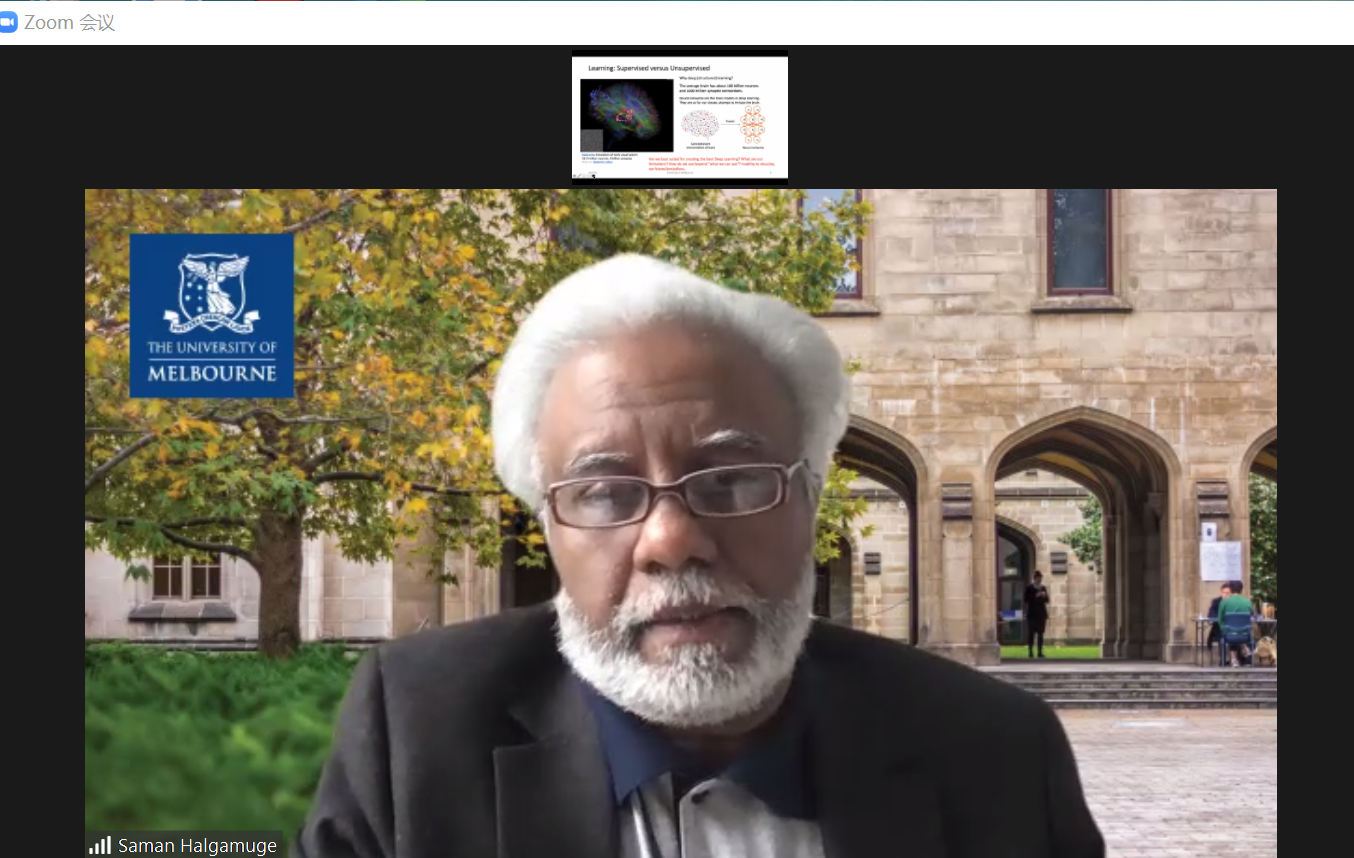Click the grey noise inset on brain image
Screen dimensions: 1354x858
pos(592,140)
